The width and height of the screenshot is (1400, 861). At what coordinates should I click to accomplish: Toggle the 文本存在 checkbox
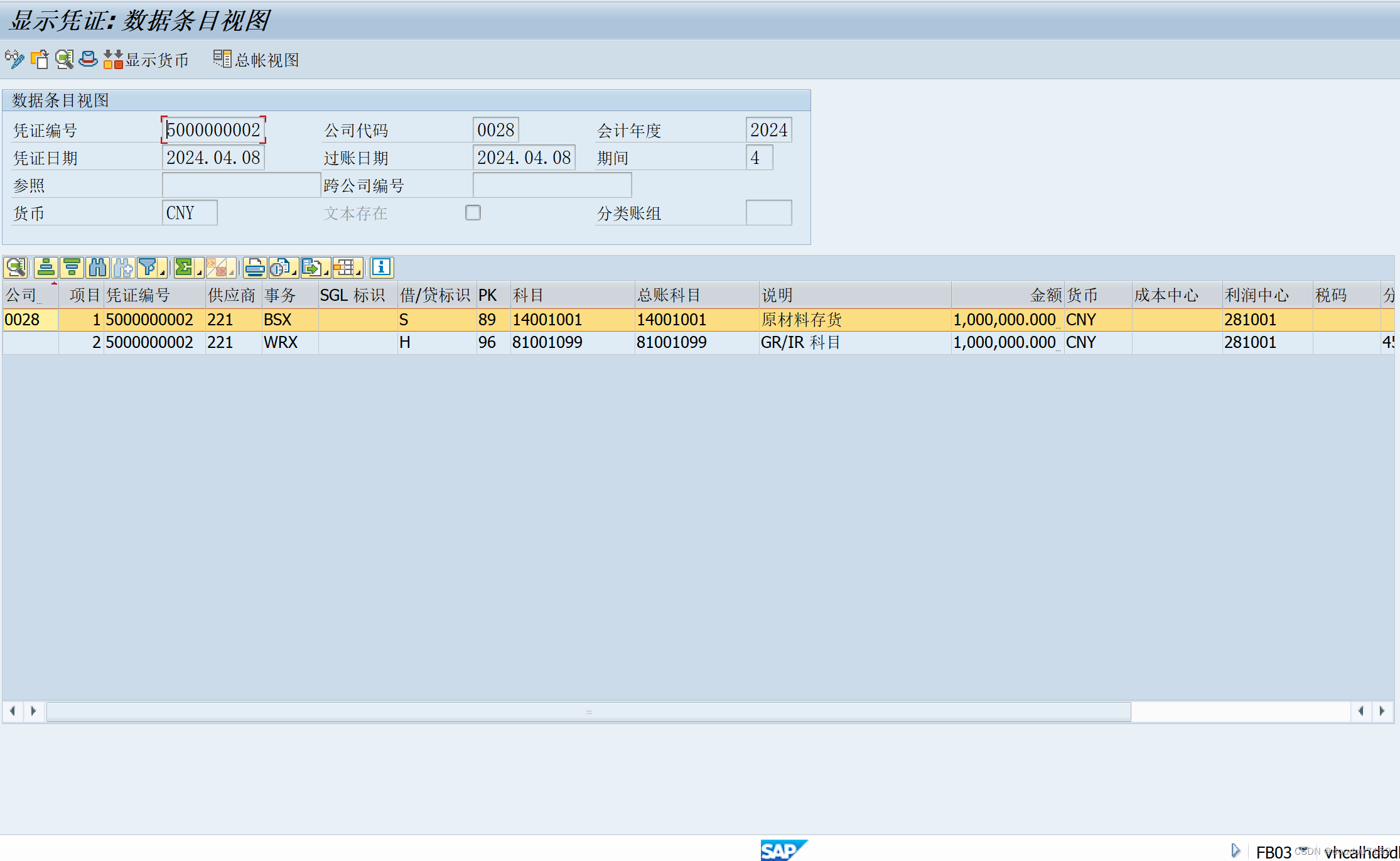pyautogui.click(x=473, y=213)
